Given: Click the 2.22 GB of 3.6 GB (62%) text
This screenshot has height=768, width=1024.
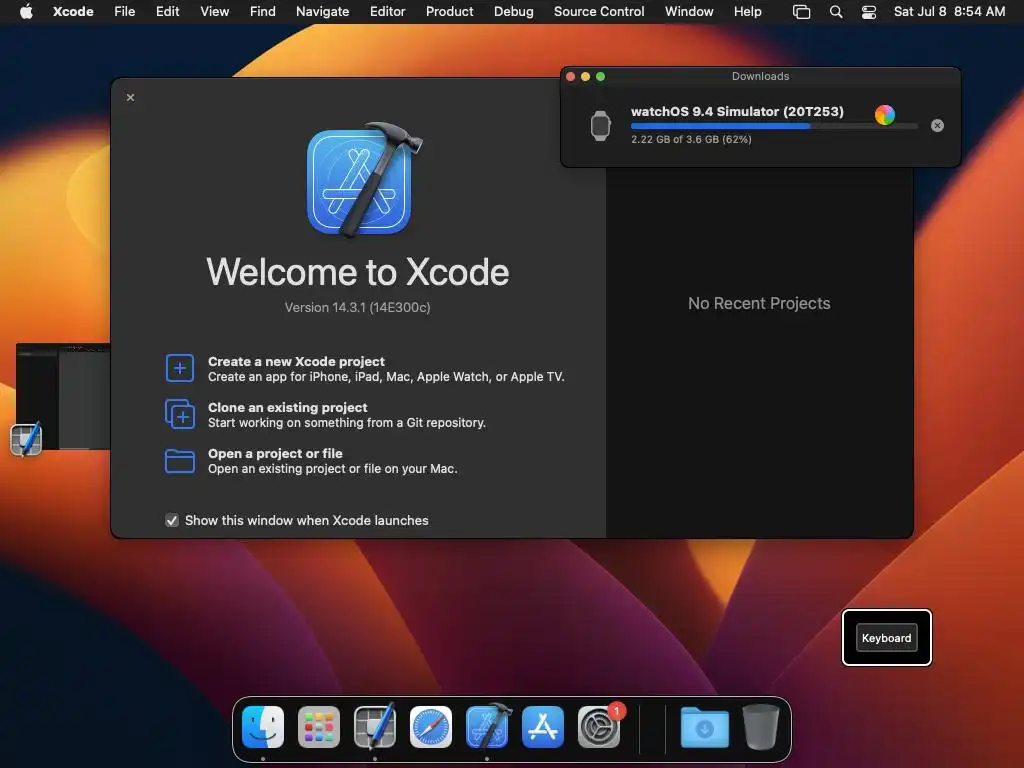Looking at the screenshot, I should click(691, 139).
